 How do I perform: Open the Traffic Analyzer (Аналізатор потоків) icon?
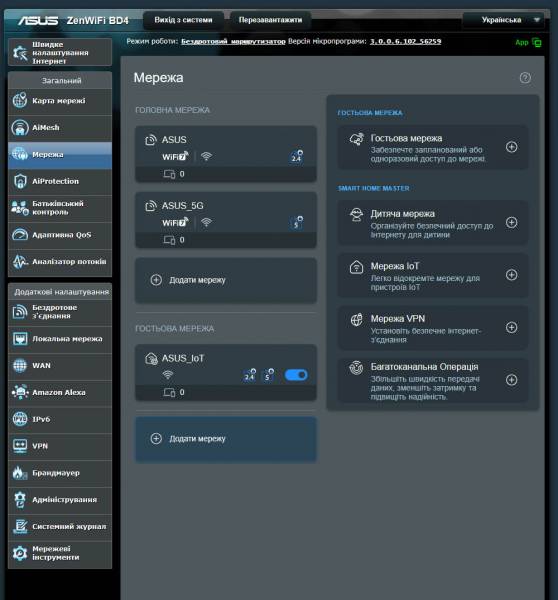click(x=20, y=261)
